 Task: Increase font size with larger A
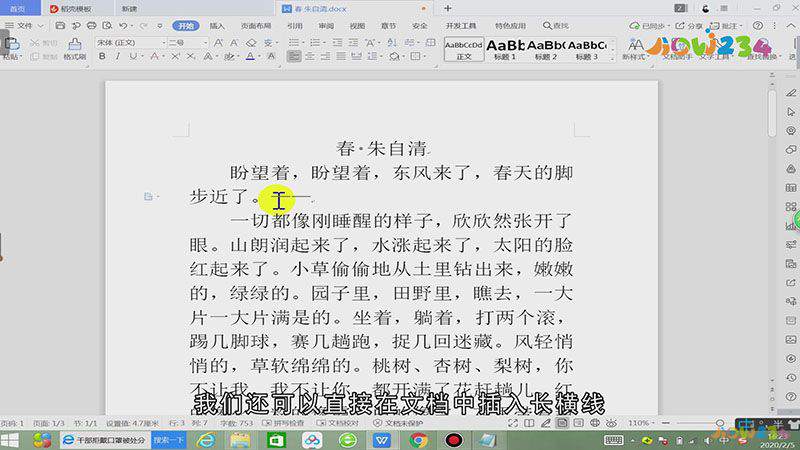pos(218,43)
